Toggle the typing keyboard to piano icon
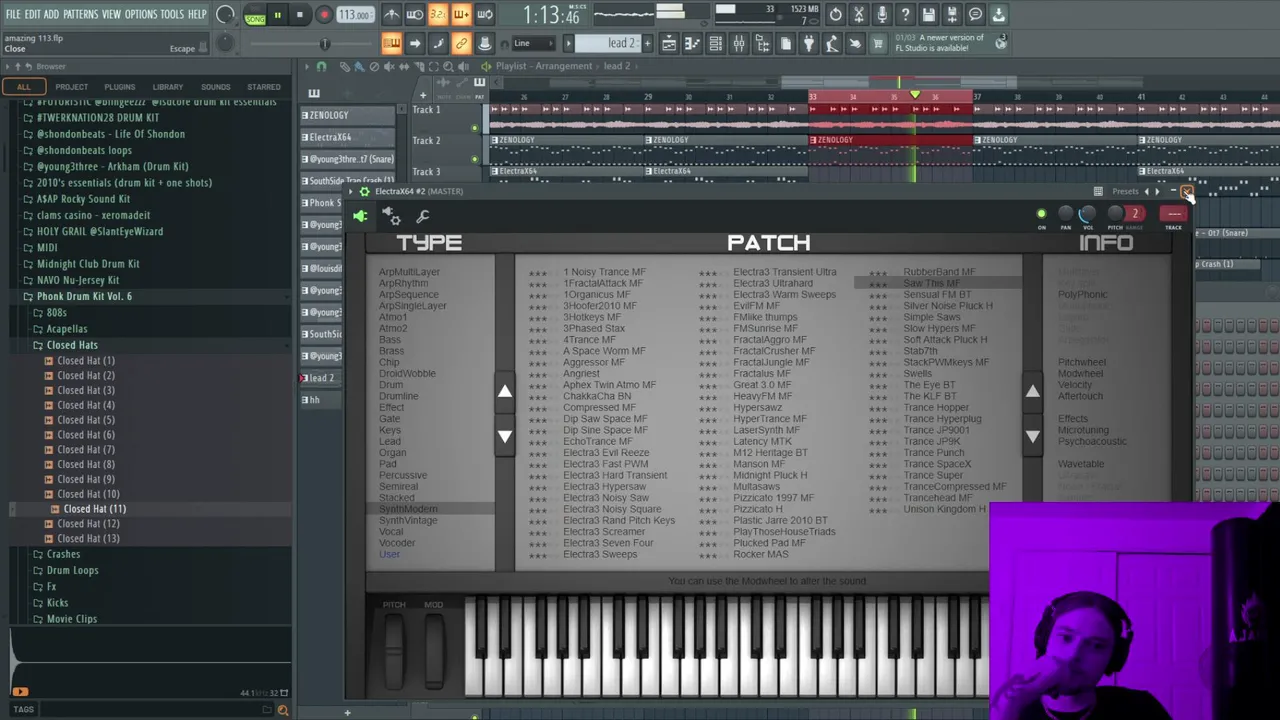The width and height of the screenshot is (1280, 720). click(x=391, y=43)
